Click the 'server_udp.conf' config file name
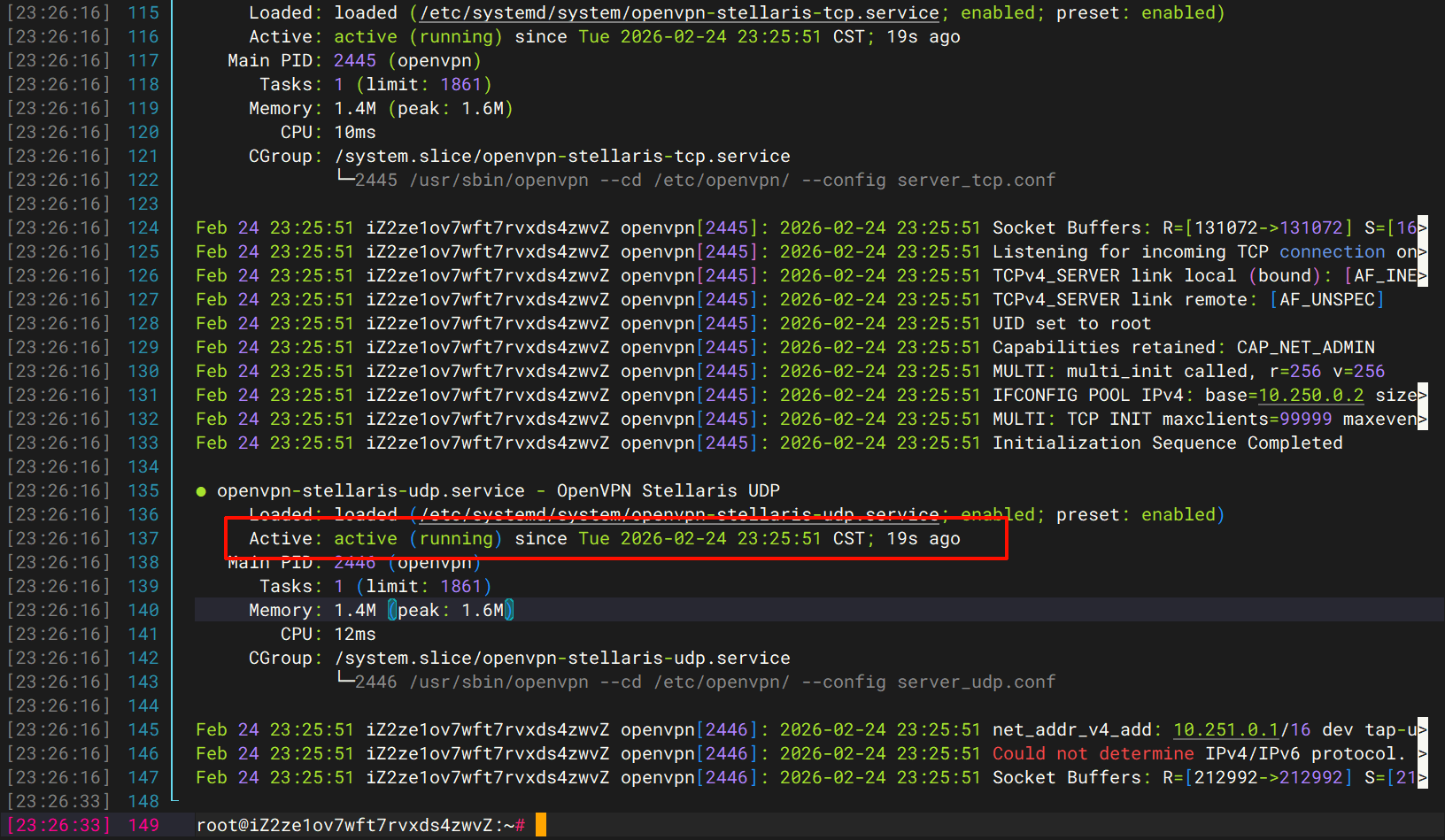Image resolution: width=1445 pixels, height=840 pixels. click(977, 682)
